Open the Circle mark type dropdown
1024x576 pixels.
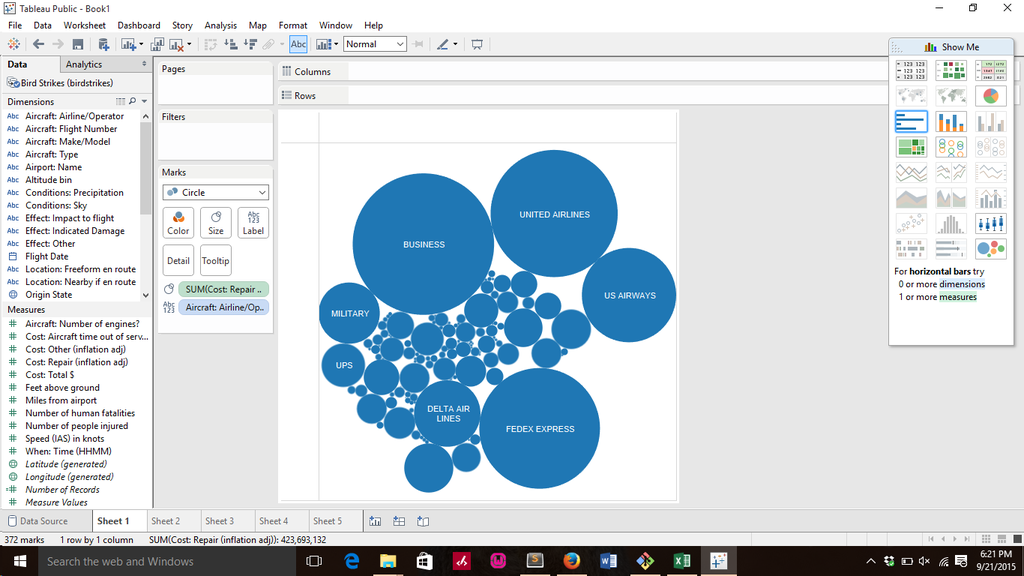click(216, 193)
